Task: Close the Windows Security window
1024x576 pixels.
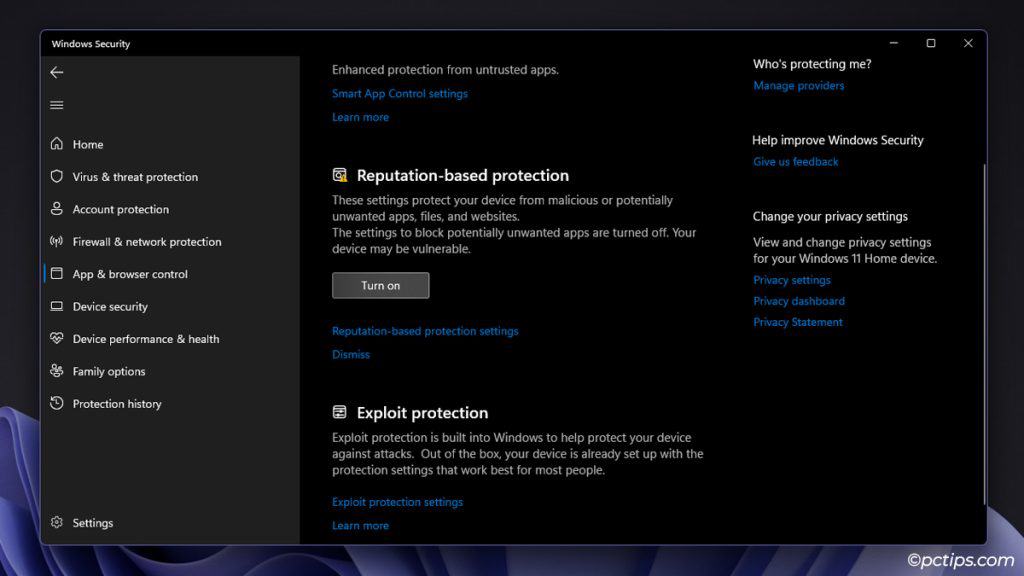Action: [968, 43]
